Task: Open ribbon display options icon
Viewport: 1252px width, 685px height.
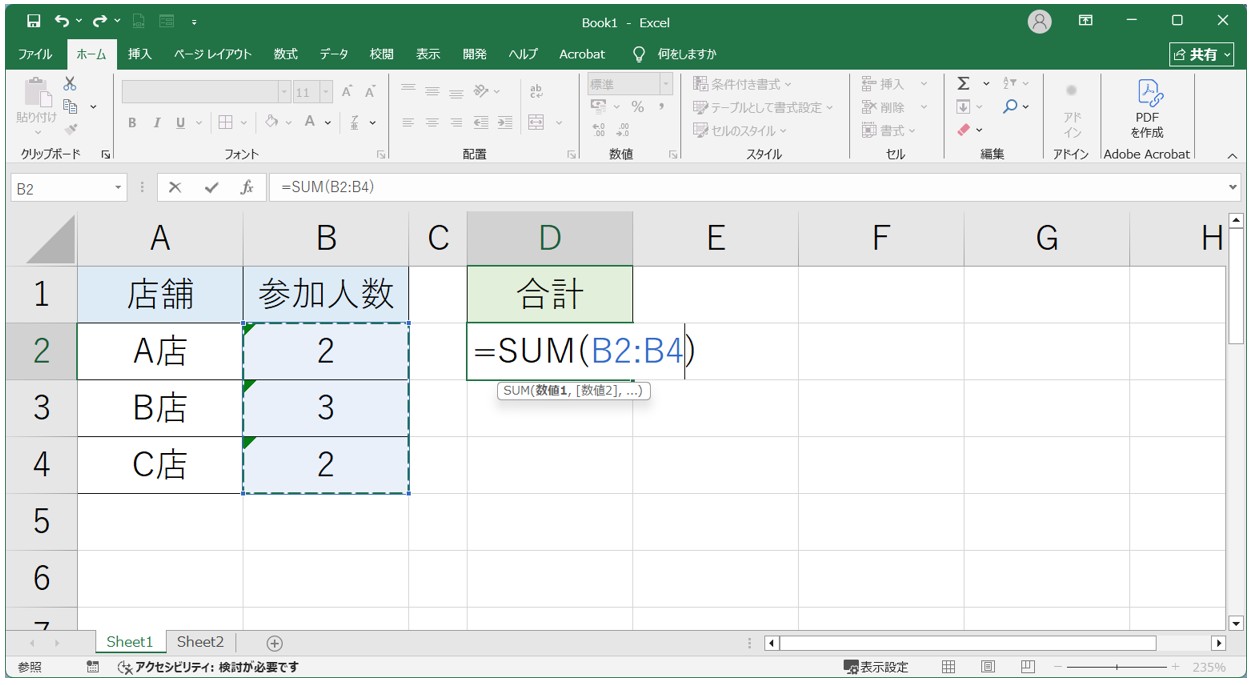Action: pos(1086,21)
